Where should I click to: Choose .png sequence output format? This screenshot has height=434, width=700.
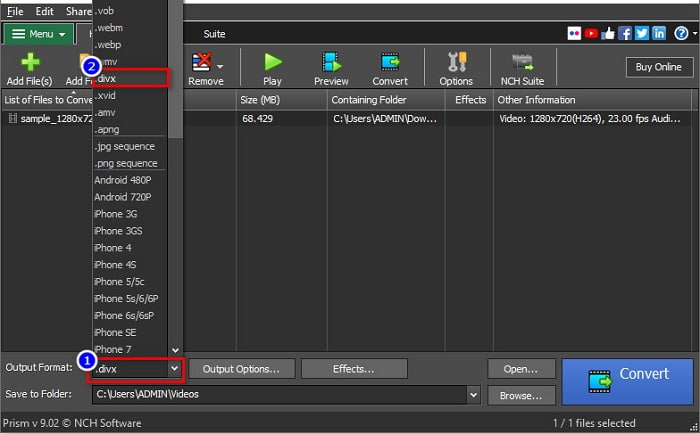pyautogui.click(x=130, y=163)
